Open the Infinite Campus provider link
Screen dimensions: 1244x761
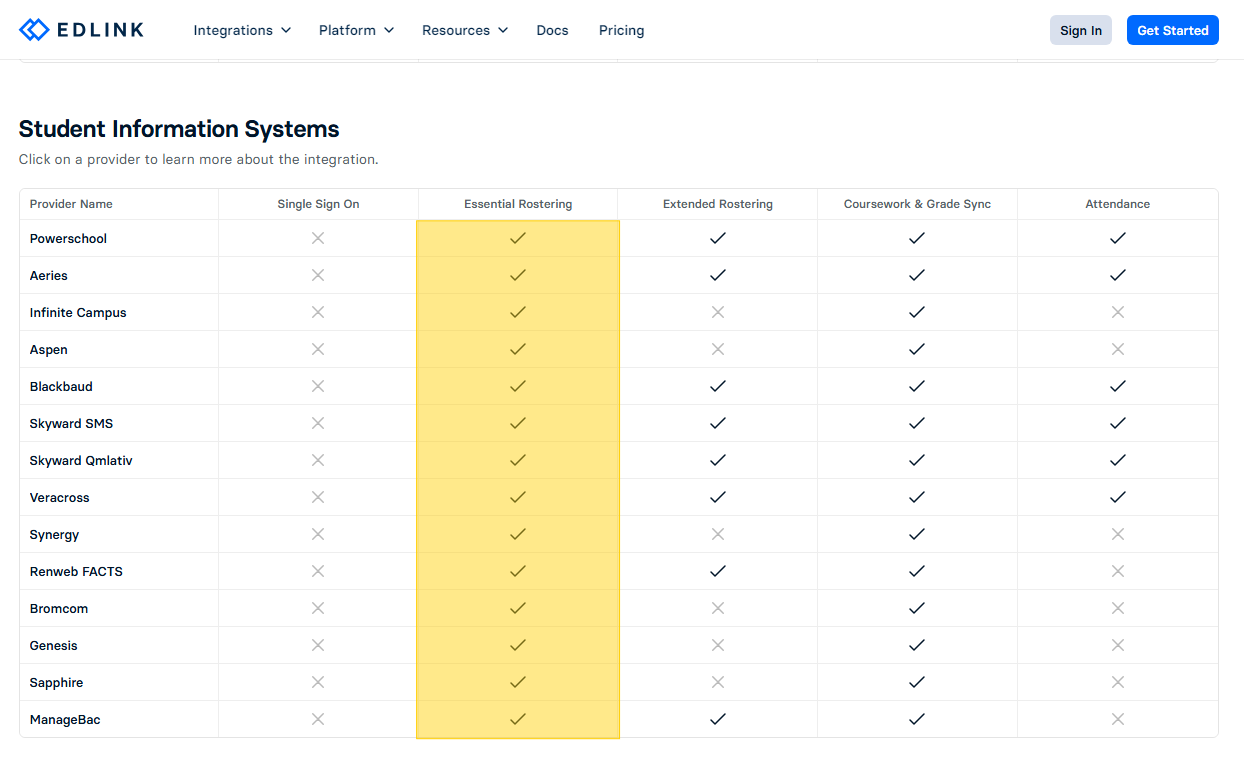click(78, 312)
